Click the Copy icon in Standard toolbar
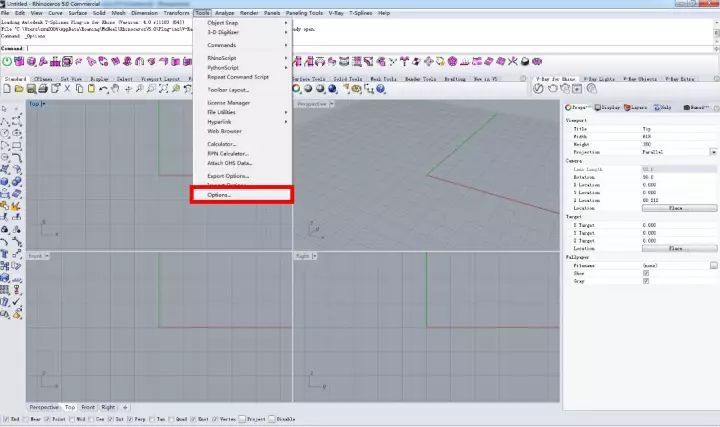 point(79,89)
